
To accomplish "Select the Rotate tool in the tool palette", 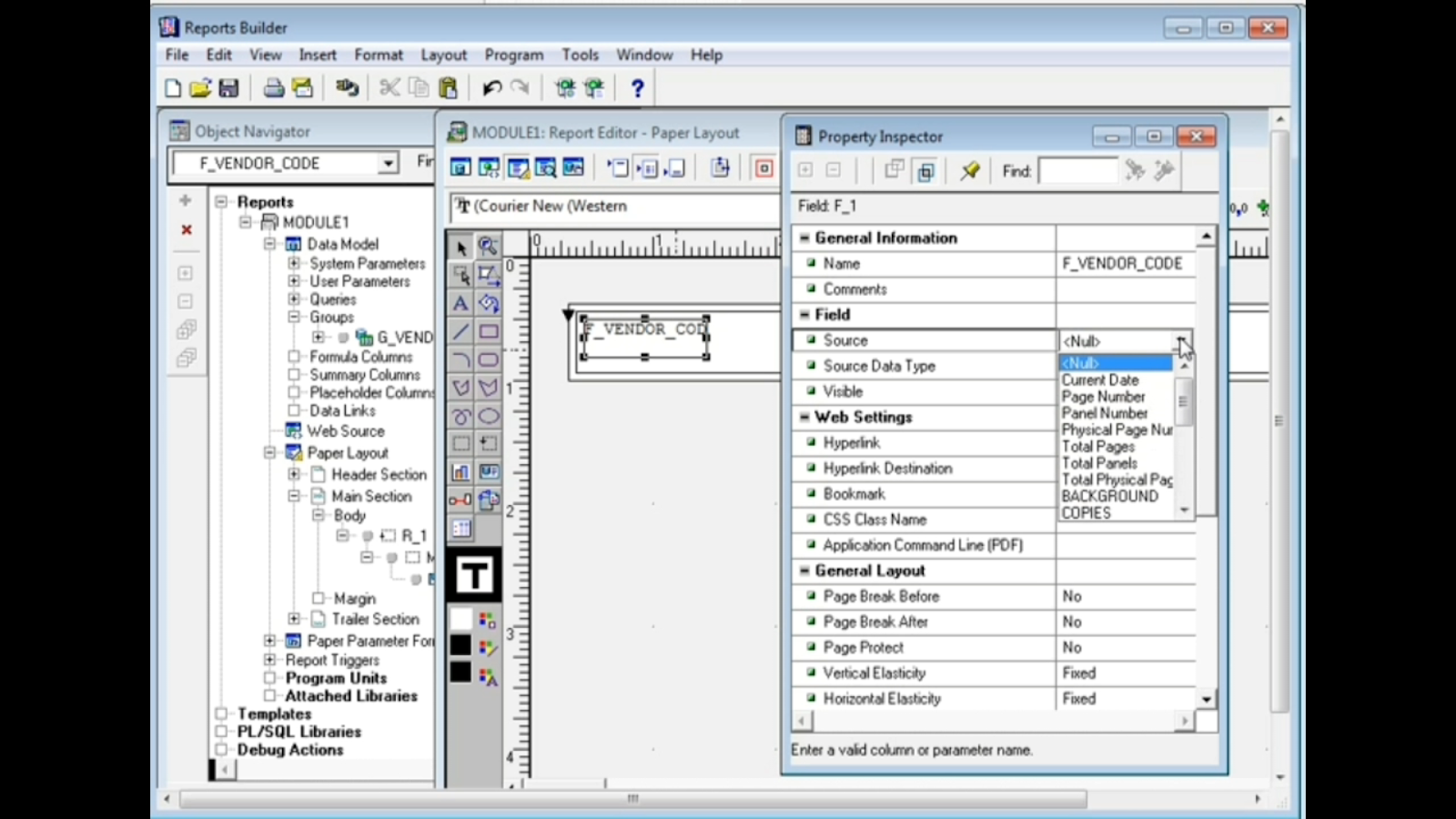I will tap(490, 304).
